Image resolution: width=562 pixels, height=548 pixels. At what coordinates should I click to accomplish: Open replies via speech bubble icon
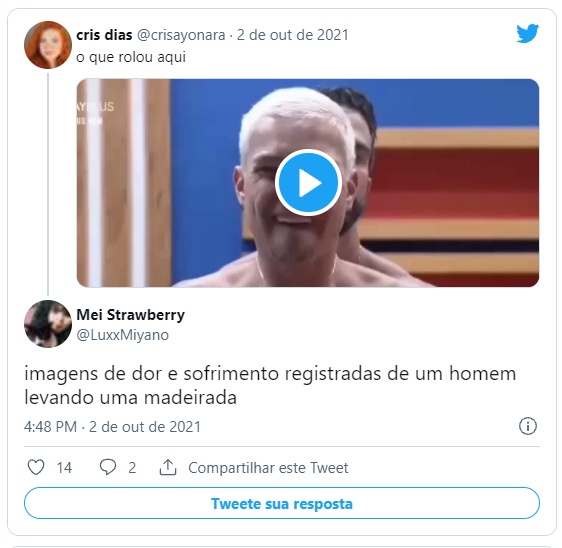pos(108,467)
